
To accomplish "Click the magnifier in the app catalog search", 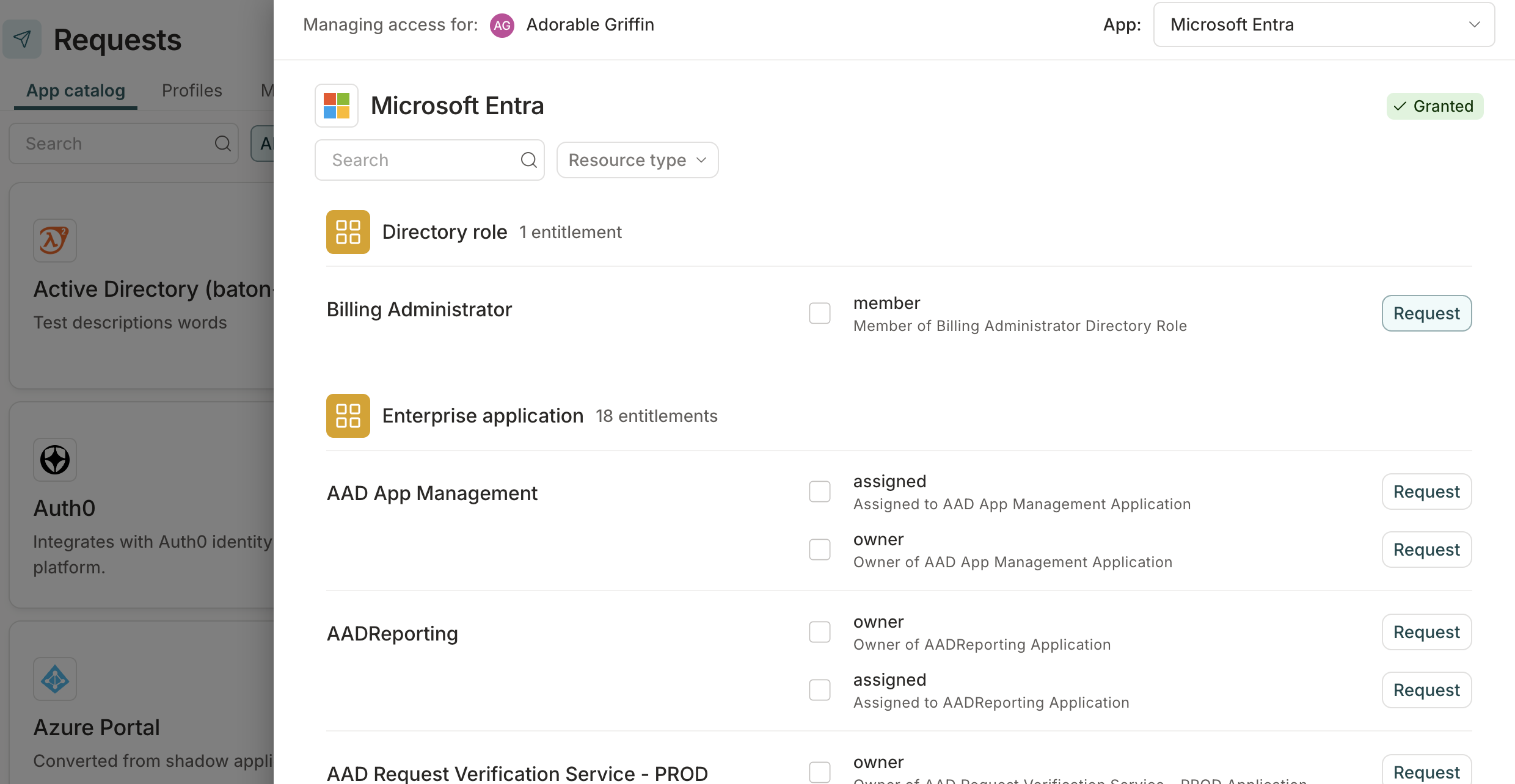I will 223,143.
